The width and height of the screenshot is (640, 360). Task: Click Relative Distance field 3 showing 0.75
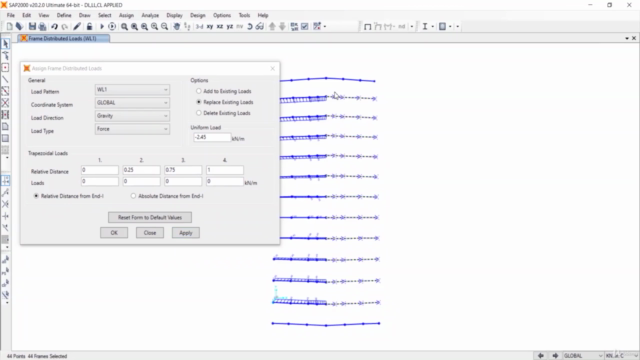coord(183,170)
